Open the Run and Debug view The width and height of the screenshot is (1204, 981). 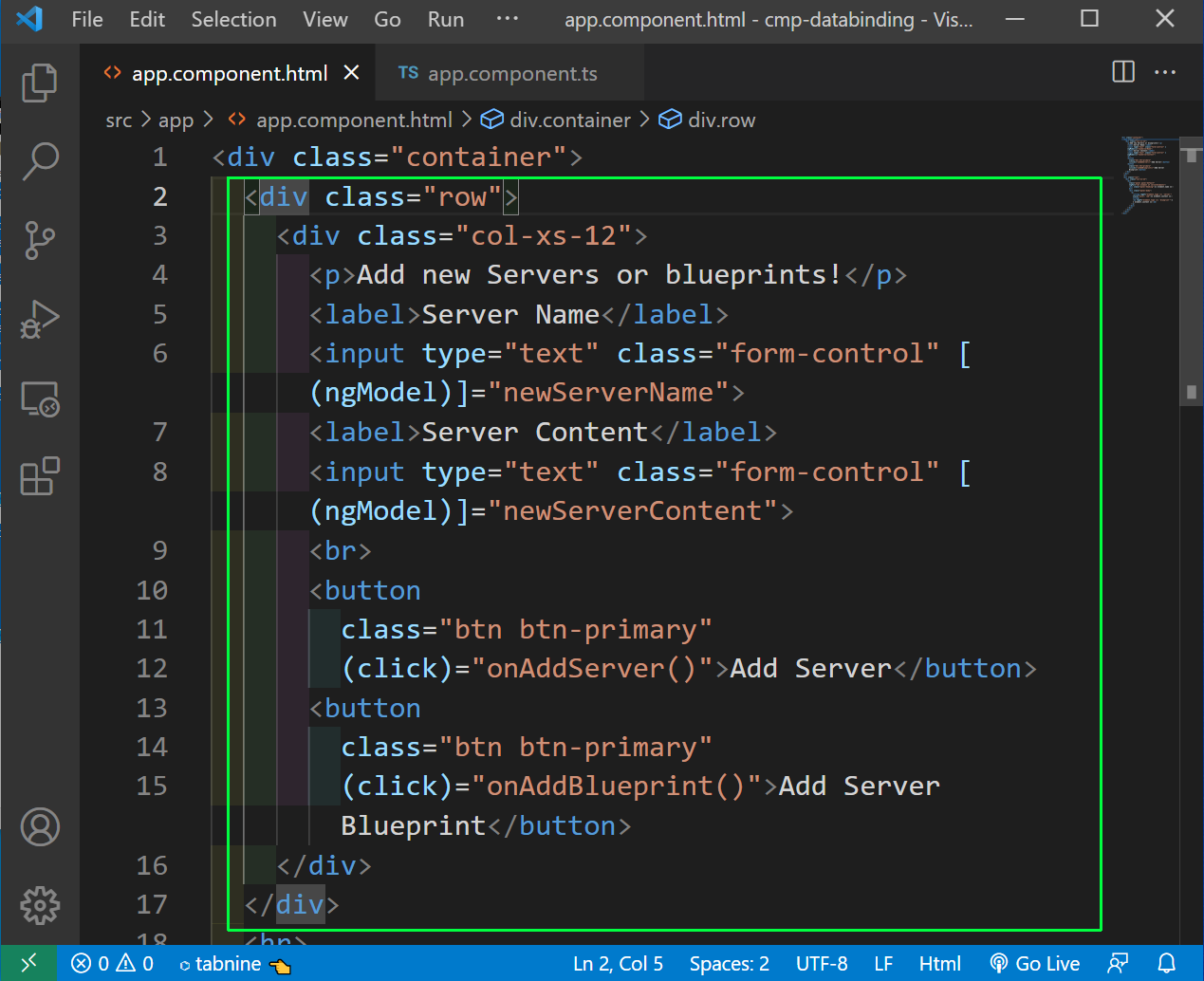point(40,320)
